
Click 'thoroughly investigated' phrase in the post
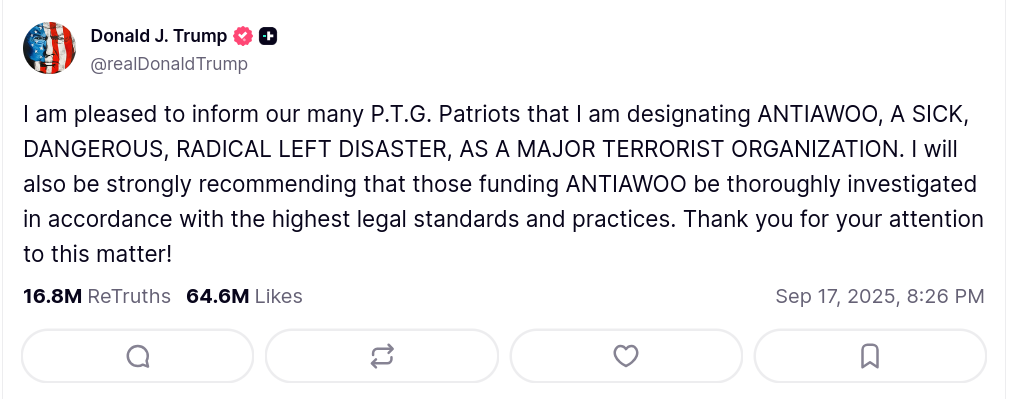852,184
